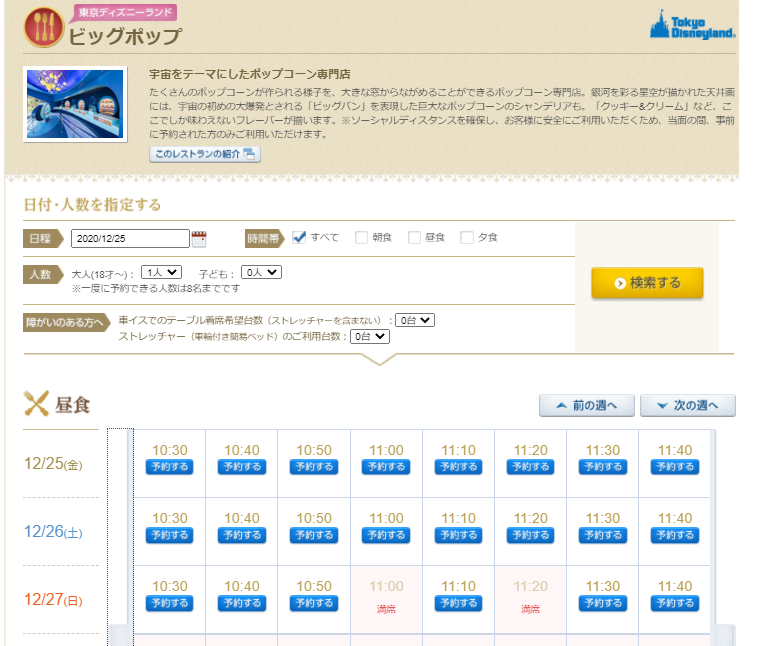Reserve 10:30 on 12/26
This screenshot has height=646, width=758.
pyautogui.click(x=170, y=535)
